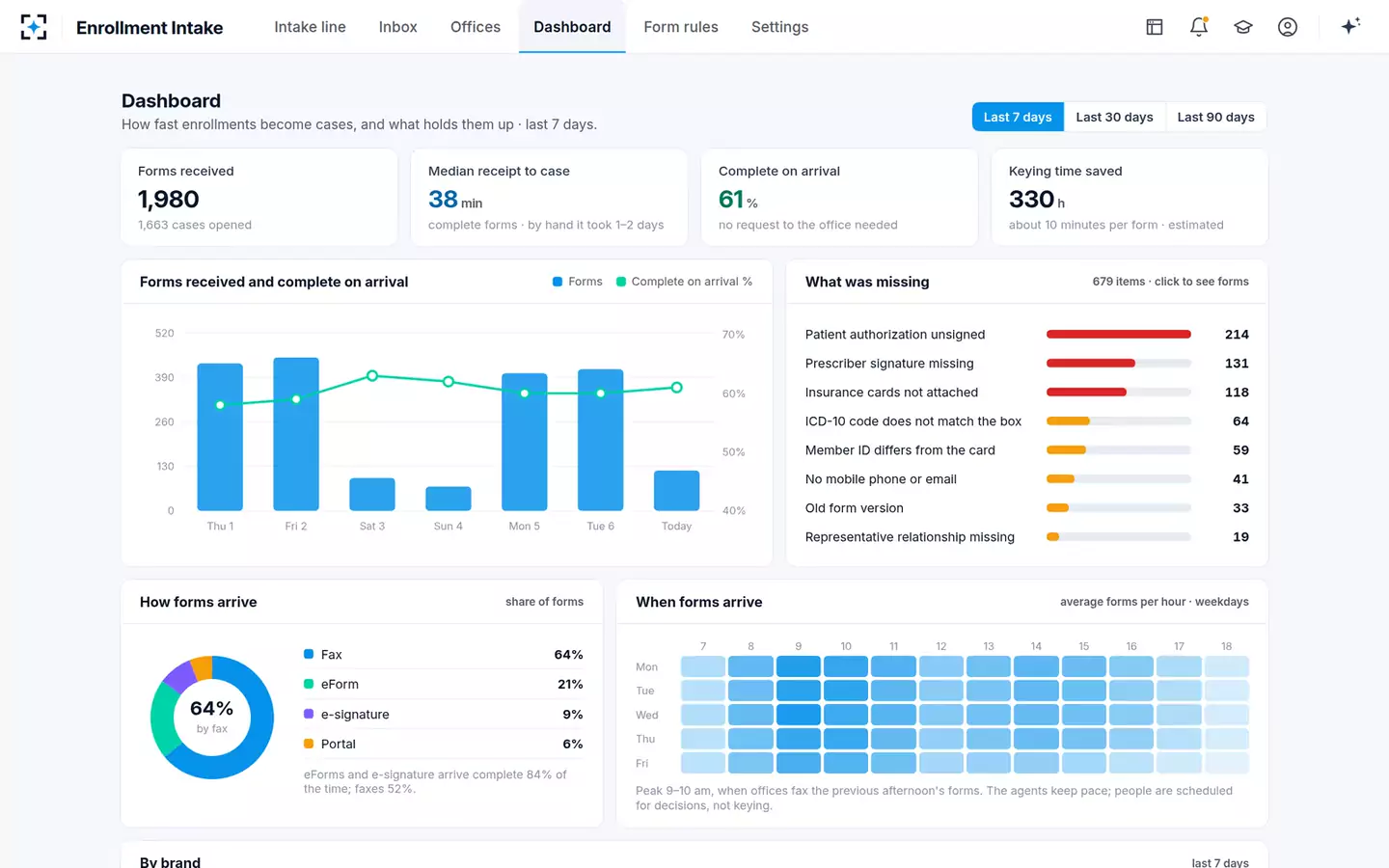
Task: Click the donut chart center 64% by fax
Action: 212,717
